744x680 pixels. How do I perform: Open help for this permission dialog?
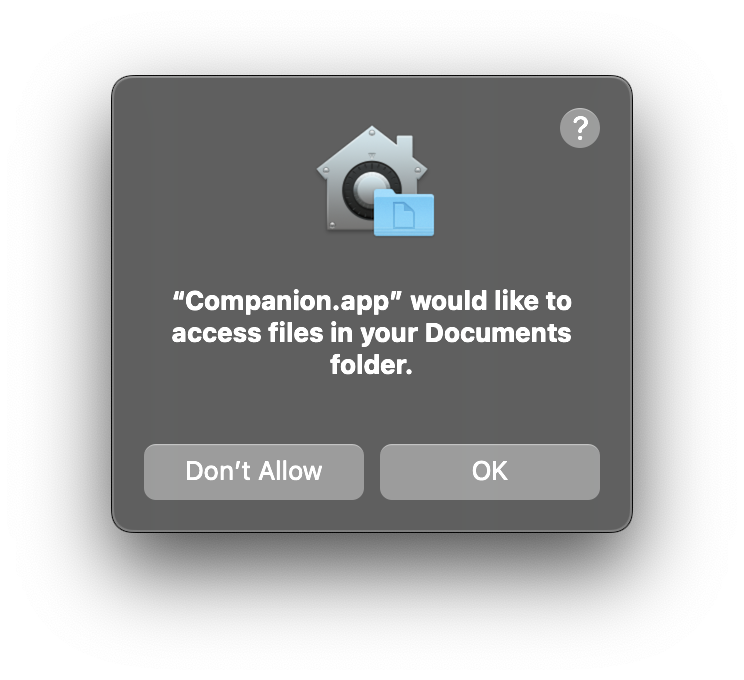[579, 128]
